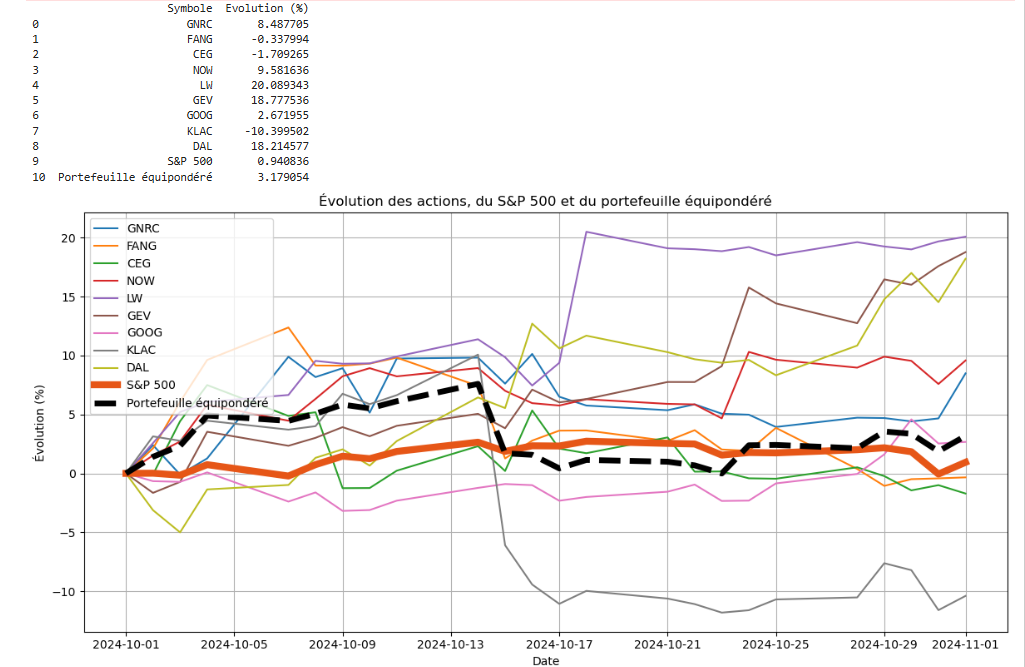Select the FANG value -0.337994 in the table
1025x667 pixels.
tap(280, 39)
